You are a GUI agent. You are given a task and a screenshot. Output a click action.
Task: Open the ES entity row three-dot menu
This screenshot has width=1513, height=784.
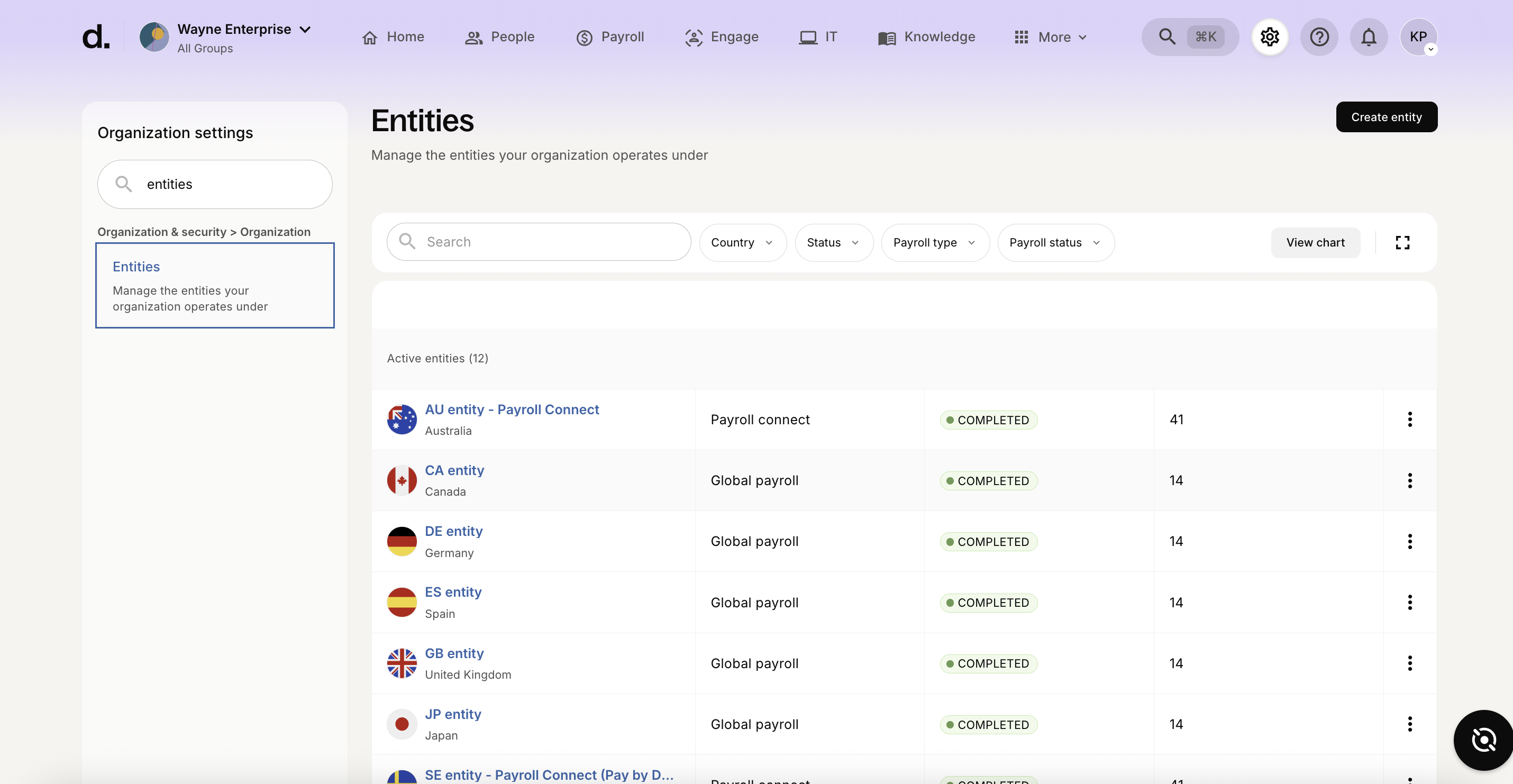pyautogui.click(x=1409, y=603)
